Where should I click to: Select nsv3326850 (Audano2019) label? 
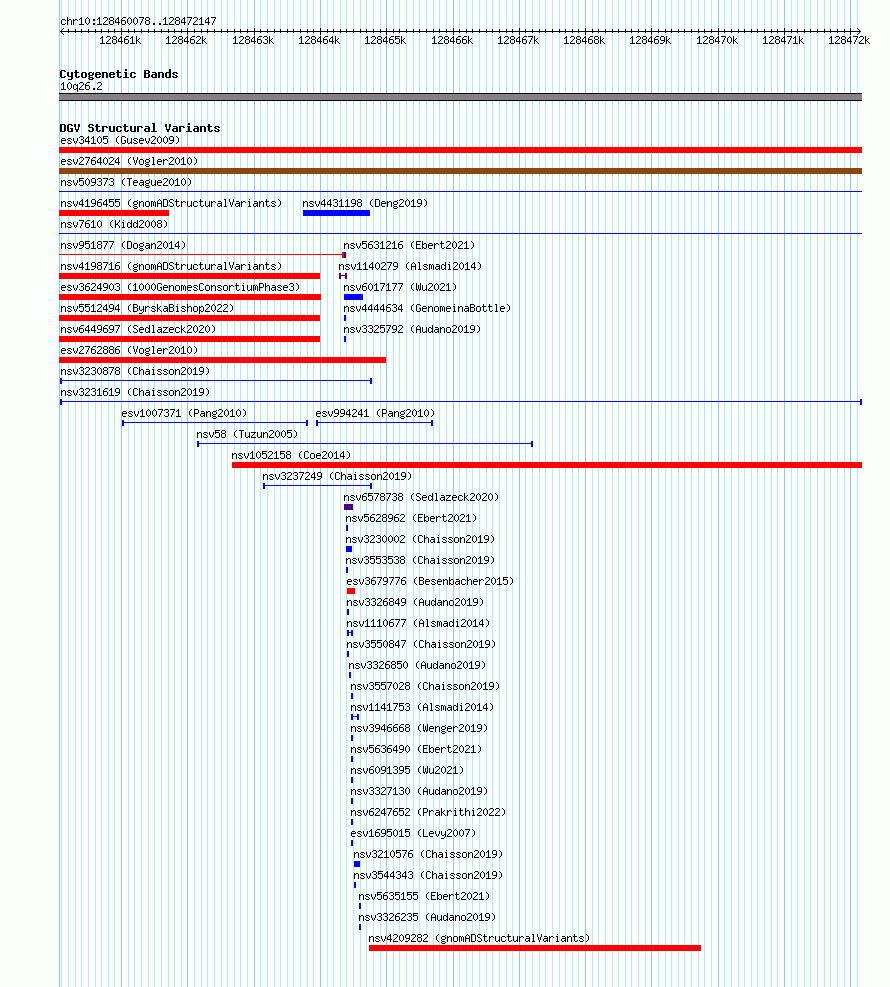coord(417,665)
